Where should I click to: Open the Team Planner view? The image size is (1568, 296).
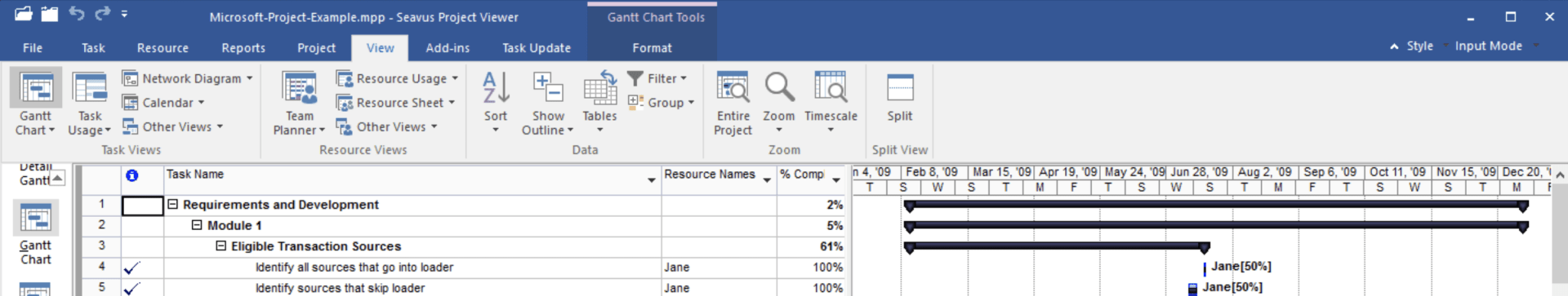coord(299,103)
